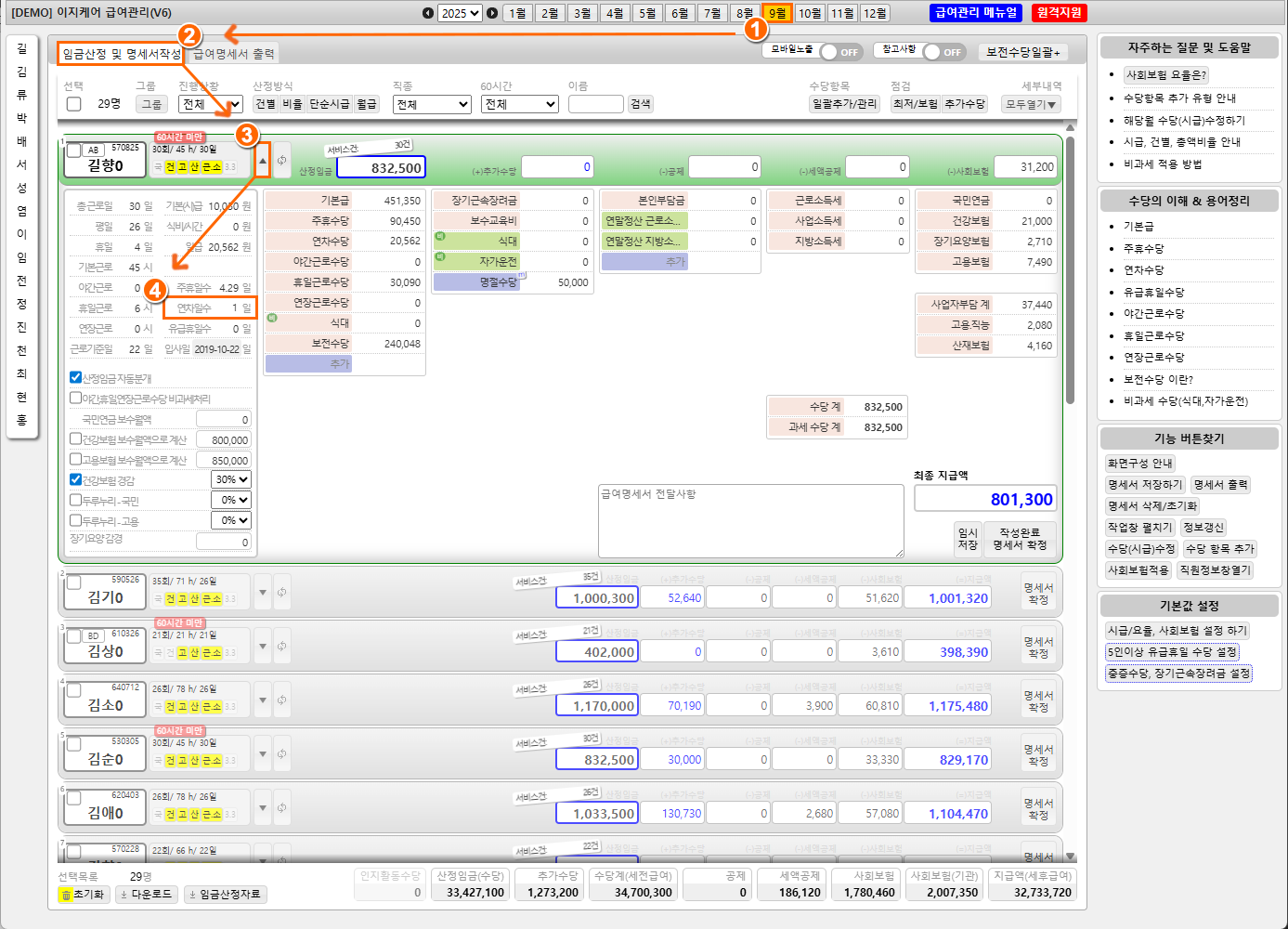Click the 이름 search input field
The width and height of the screenshot is (1288, 929).
[x=595, y=104]
